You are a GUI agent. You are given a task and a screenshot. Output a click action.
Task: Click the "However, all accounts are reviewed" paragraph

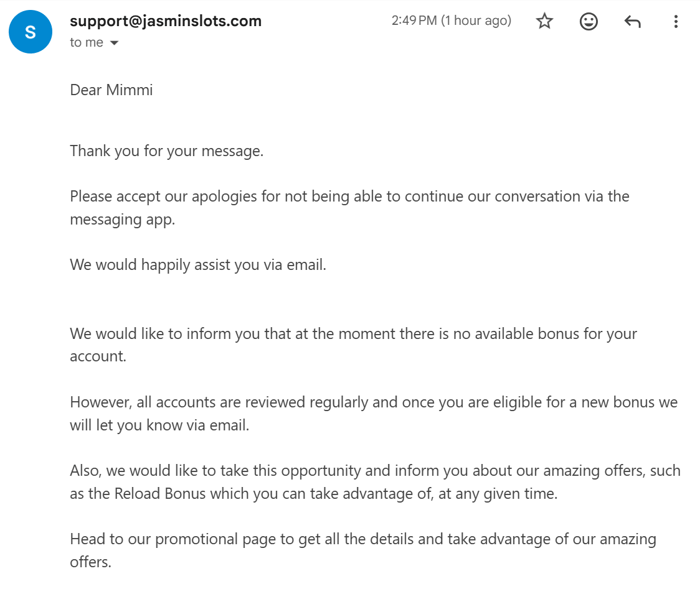click(x=374, y=414)
